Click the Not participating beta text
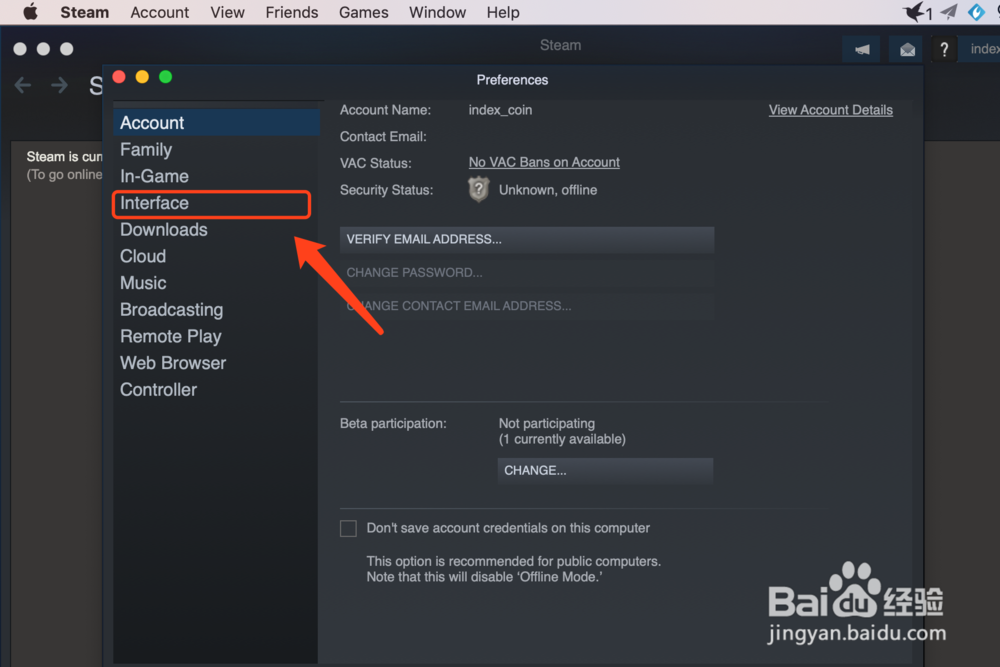The height and width of the screenshot is (667, 1000). click(x=547, y=423)
